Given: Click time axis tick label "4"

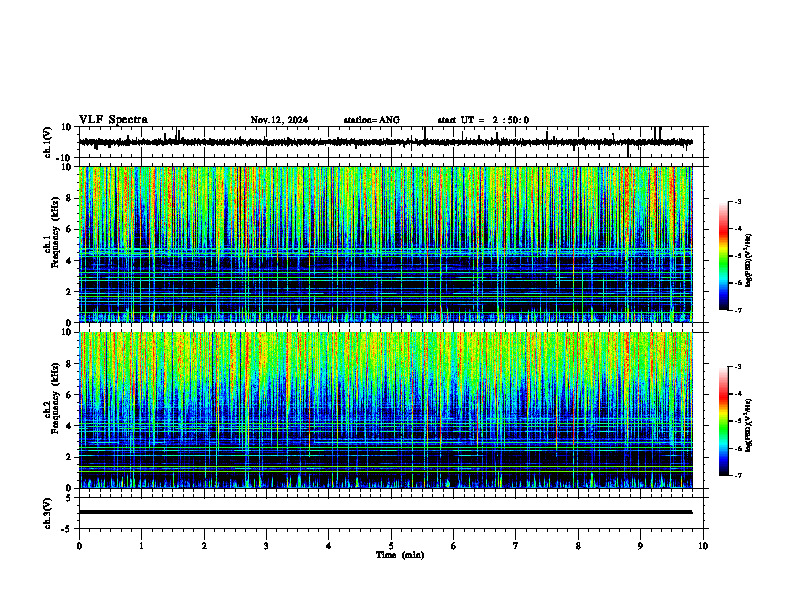Looking at the screenshot, I should pos(329,546).
